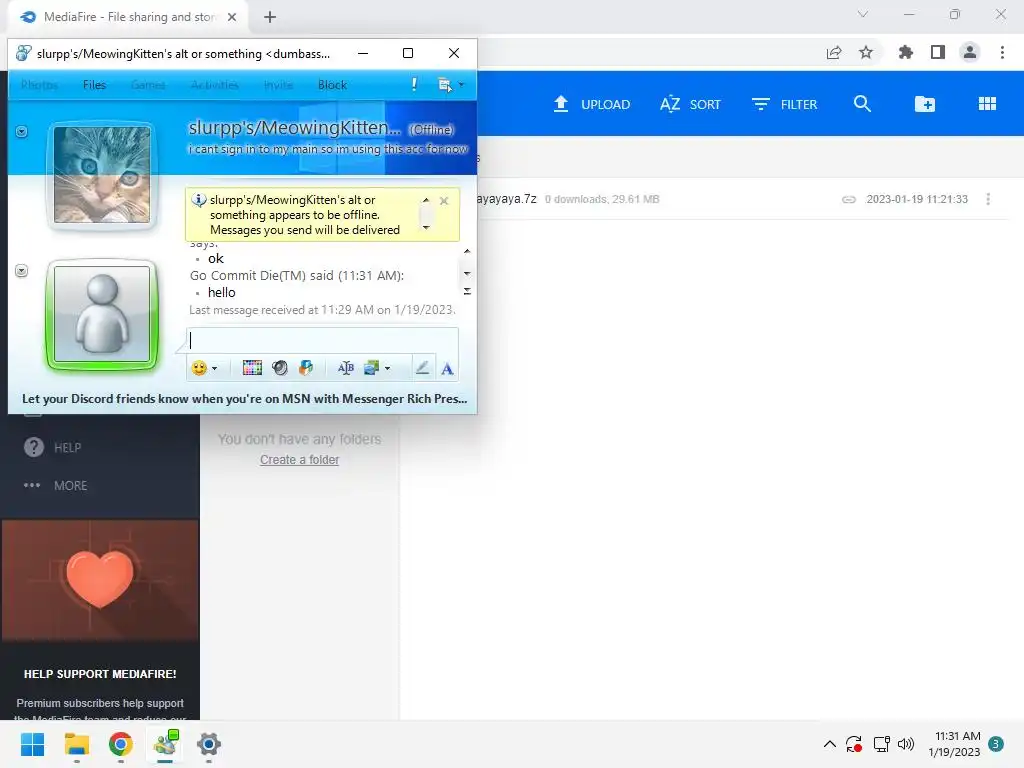Toggle Chrome side panel icon
Image resolution: width=1024 pixels, height=768 pixels.
point(938,52)
